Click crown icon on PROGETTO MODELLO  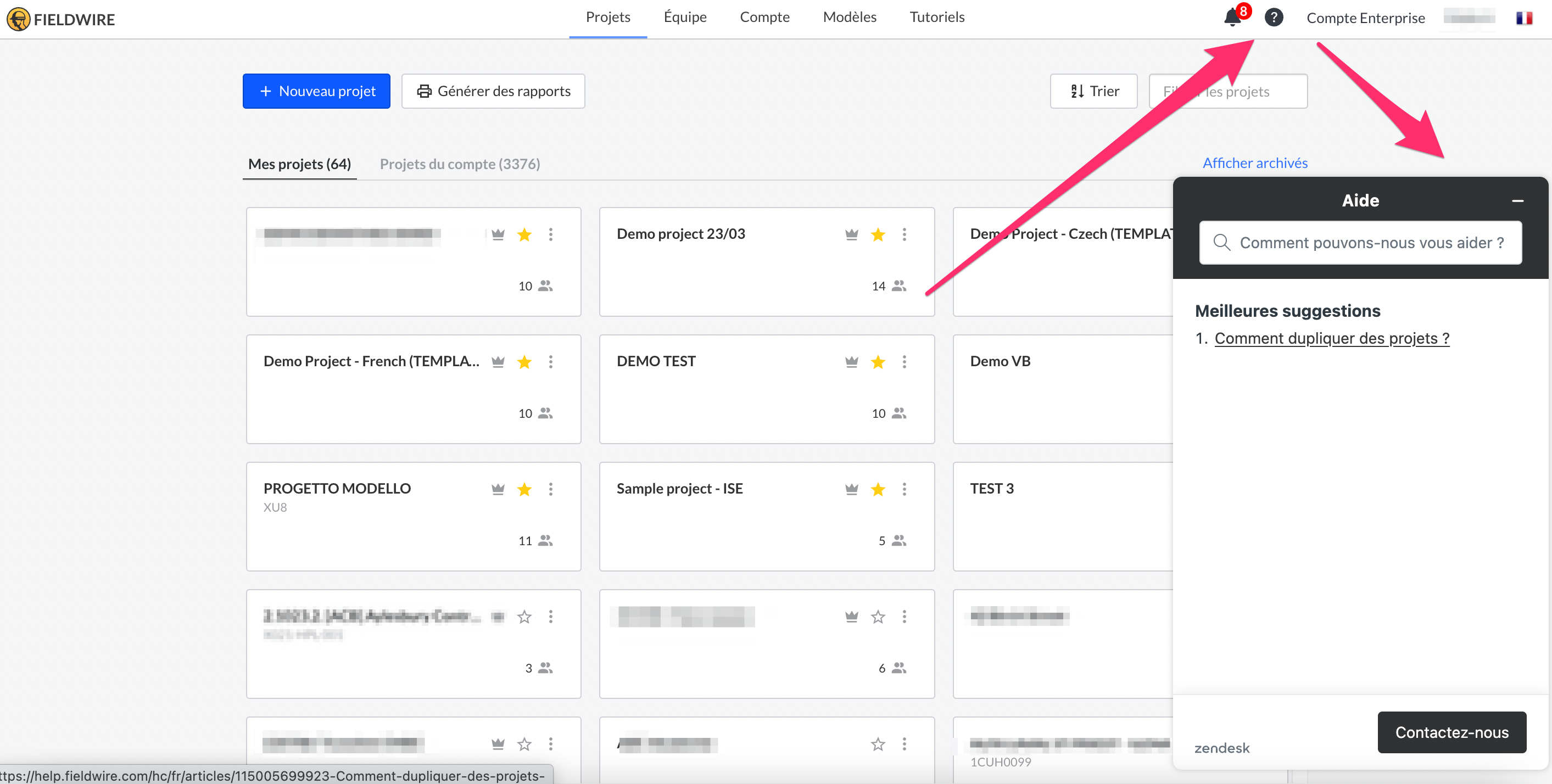[x=498, y=489]
